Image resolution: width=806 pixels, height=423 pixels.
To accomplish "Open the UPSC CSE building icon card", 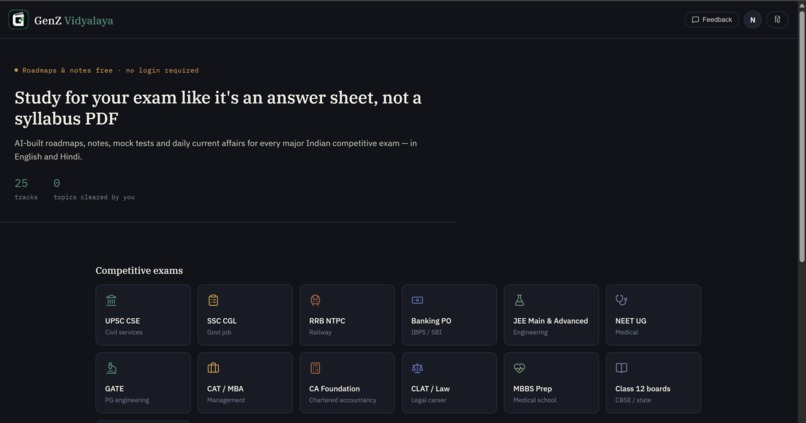I will pos(143,315).
